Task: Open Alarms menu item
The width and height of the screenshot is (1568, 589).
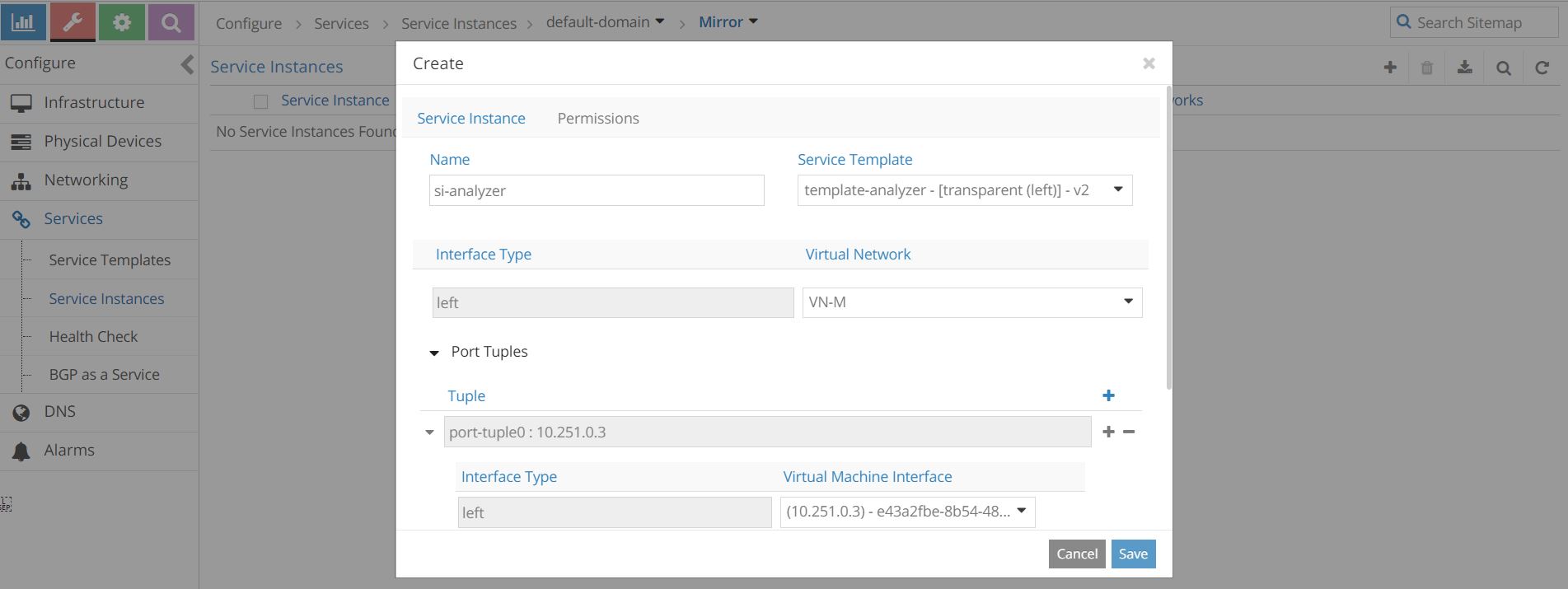Action: click(69, 451)
